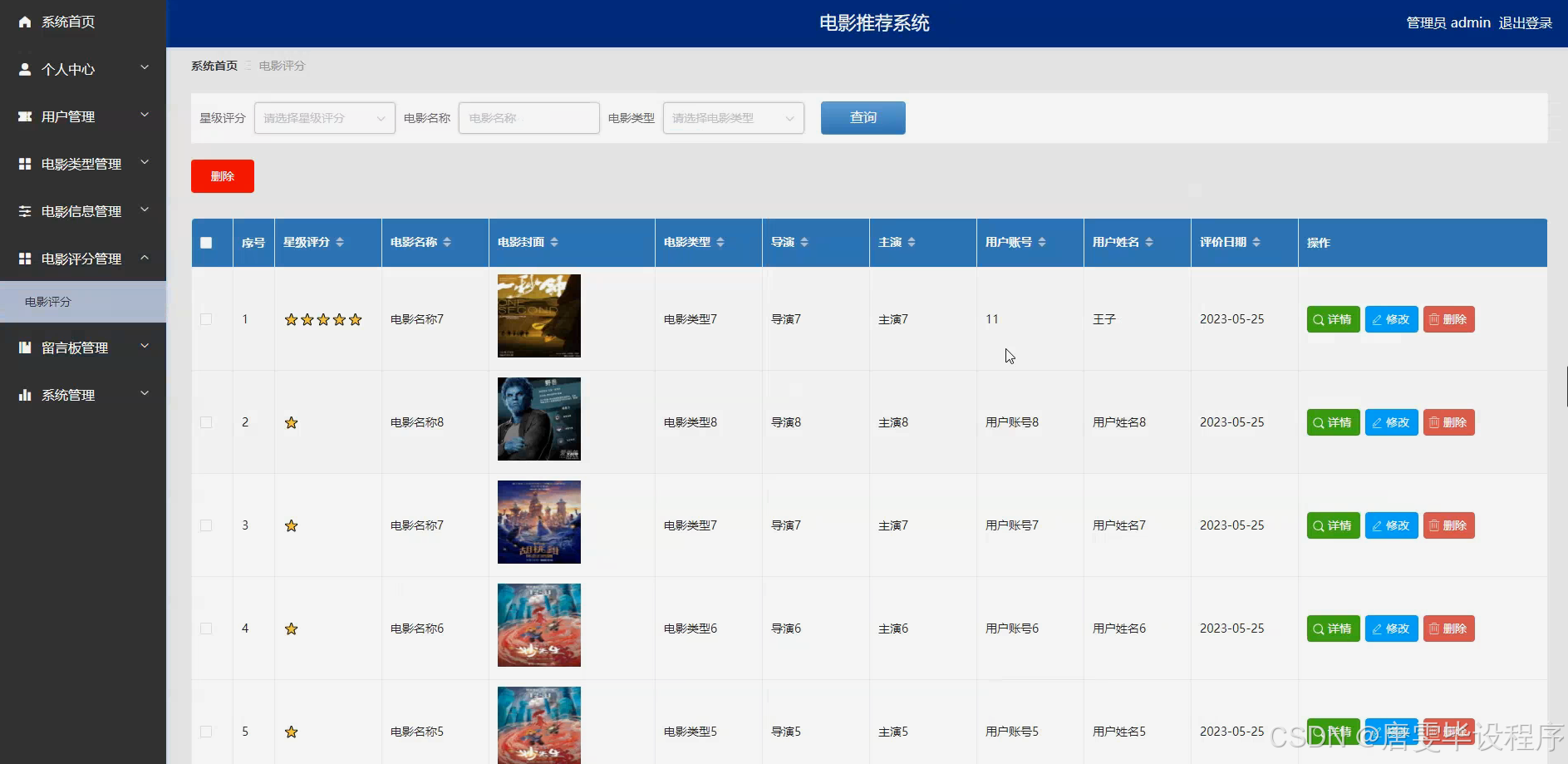
Task: Check the checkbox for row 2
Action: (206, 422)
